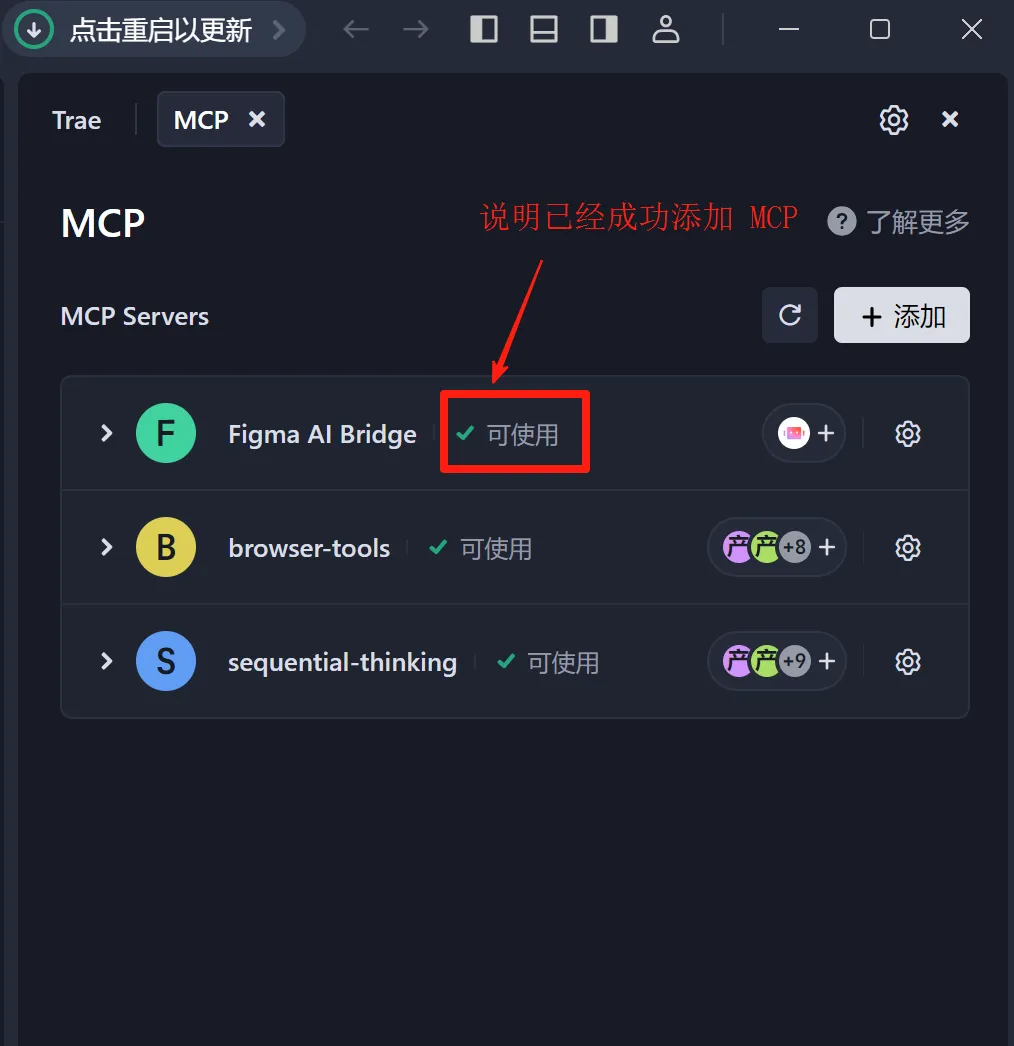Open browser-tools settings gear
This screenshot has width=1014, height=1046.
(907, 548)
